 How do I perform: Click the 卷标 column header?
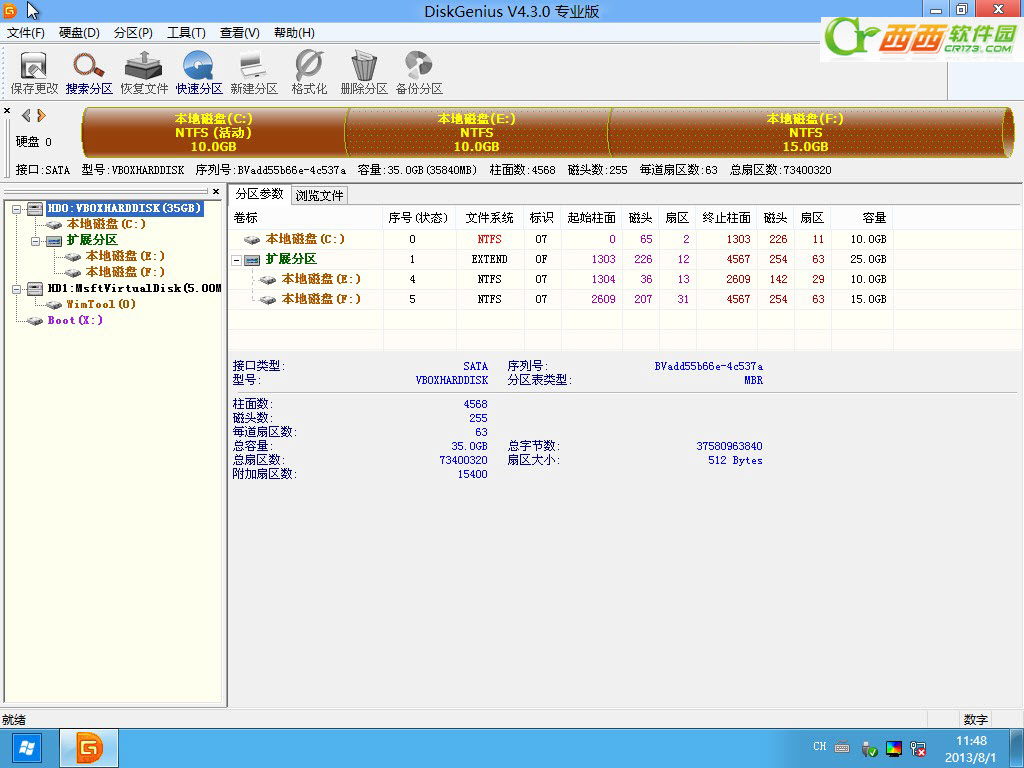point(306,218)
